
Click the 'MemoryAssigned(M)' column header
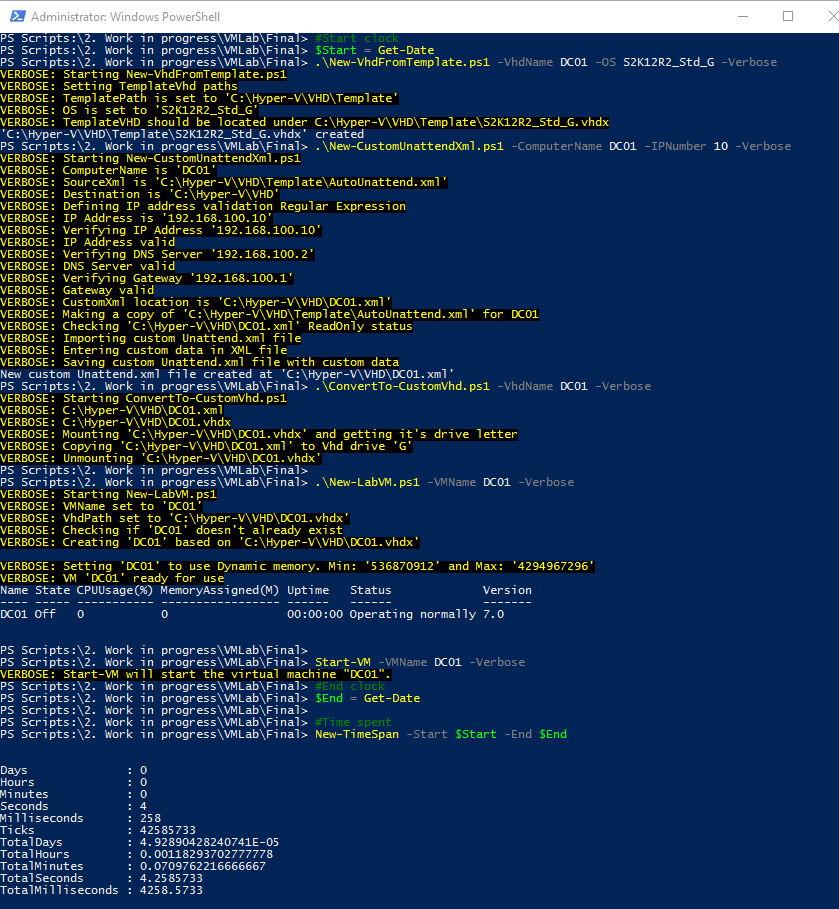pyautogui.click(x=220, y=590)
